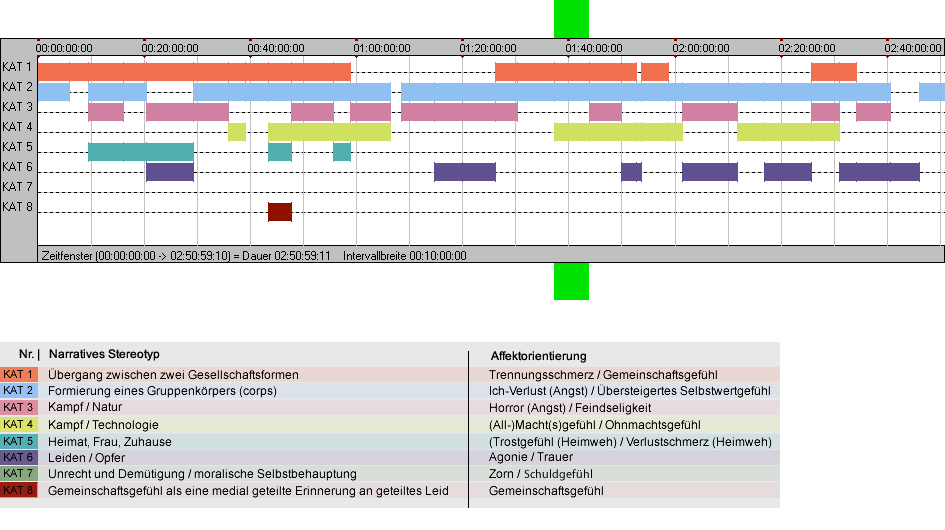The height and width of the screenshot is (530, 945).
Task: Click the 'Nr.' column header
Action: 26,355
